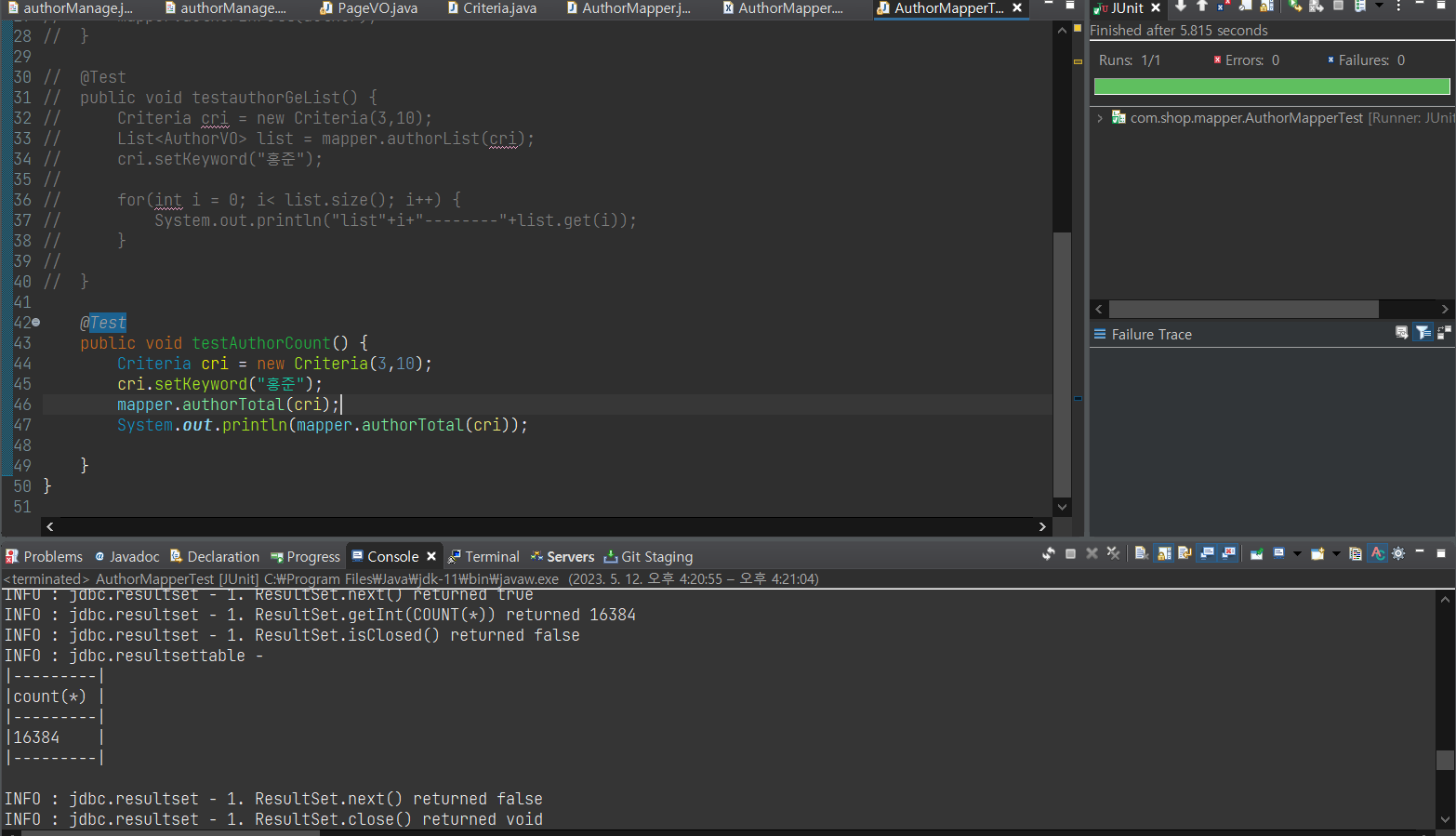The height and width of the screenshot is (836, 1456).
Task: Expand com.shop.mapper.AuthorMapperTest tree node
Action: tap(1100, 118)
